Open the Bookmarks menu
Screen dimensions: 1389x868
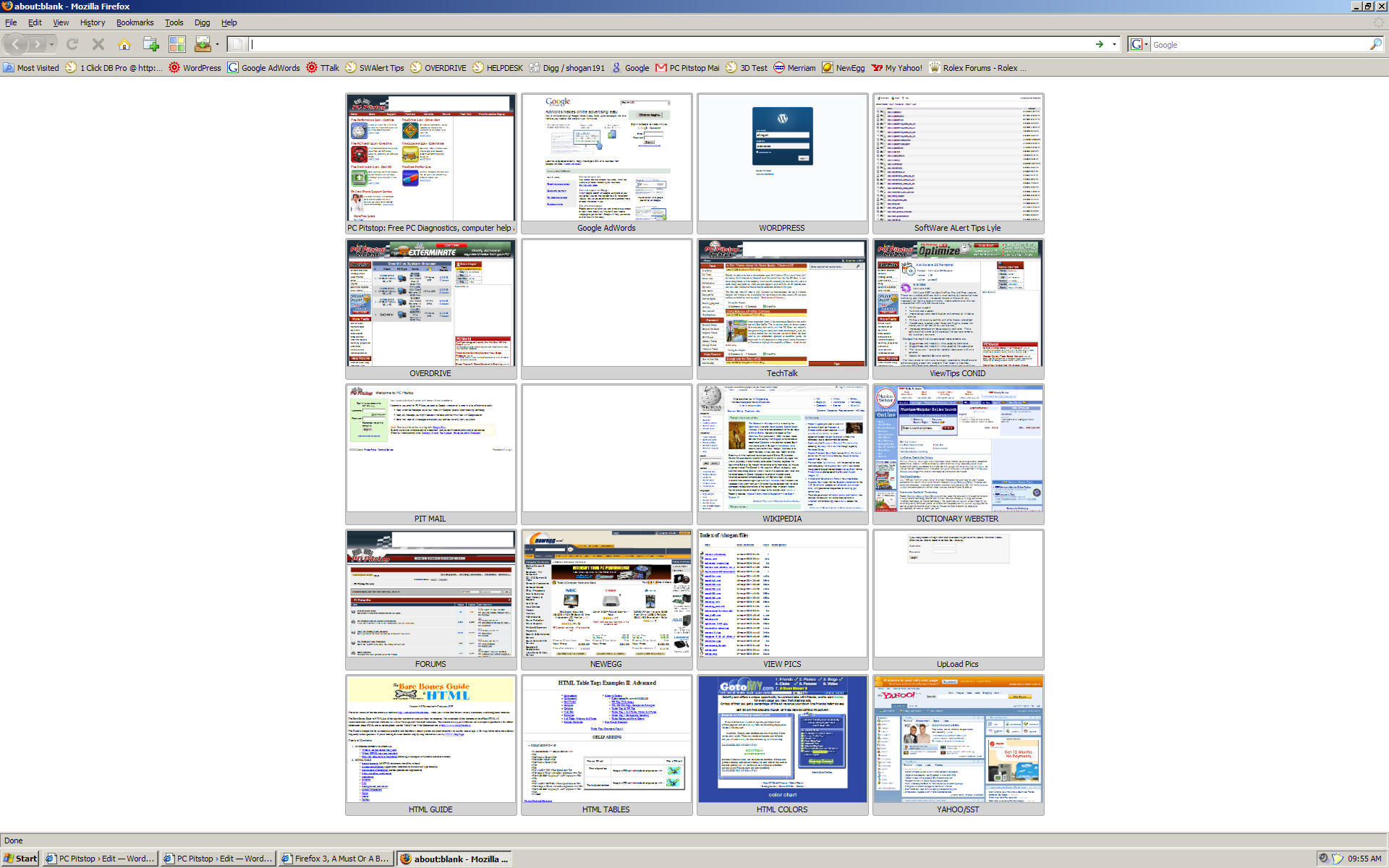tap(135, 22)
